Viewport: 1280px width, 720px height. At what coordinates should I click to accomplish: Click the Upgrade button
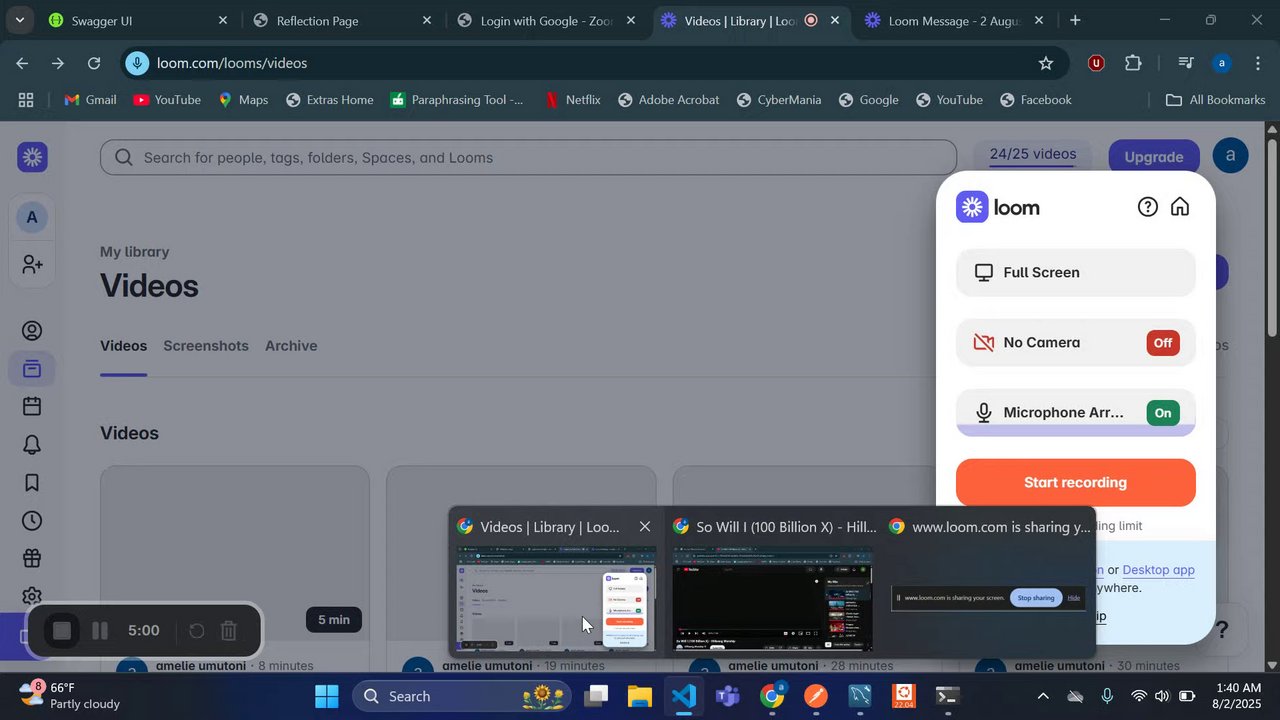[1154, 157]
